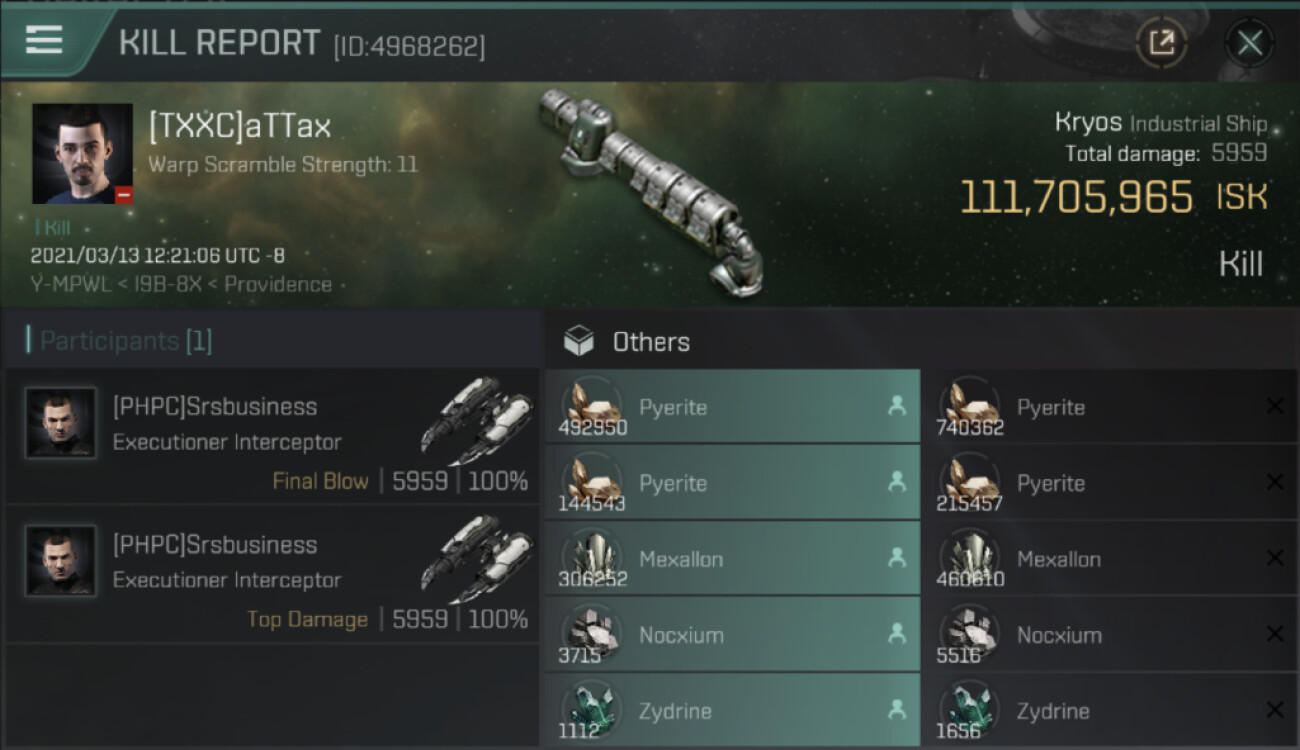This screenshot has width=1300, height=750.
Task: Close the kill report window
Action: point(1249,43)
